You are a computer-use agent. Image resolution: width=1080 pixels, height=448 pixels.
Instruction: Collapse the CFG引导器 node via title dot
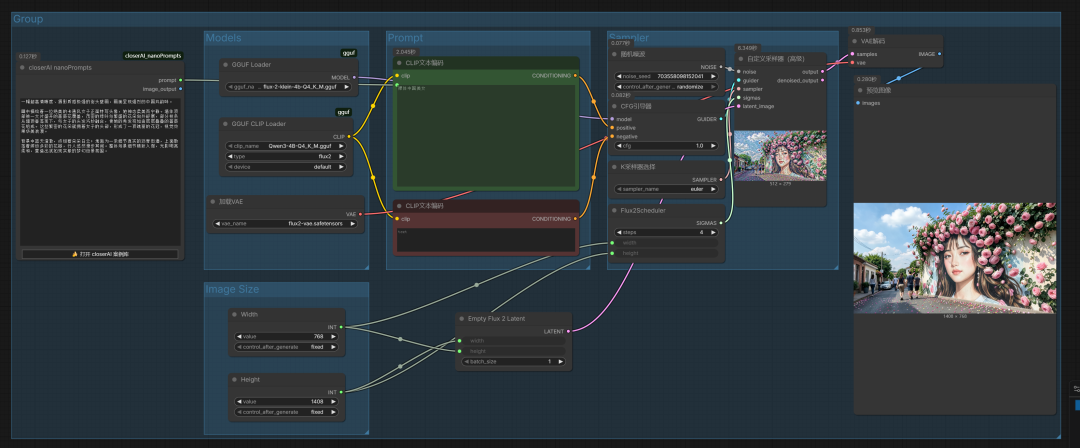point(614,107)
